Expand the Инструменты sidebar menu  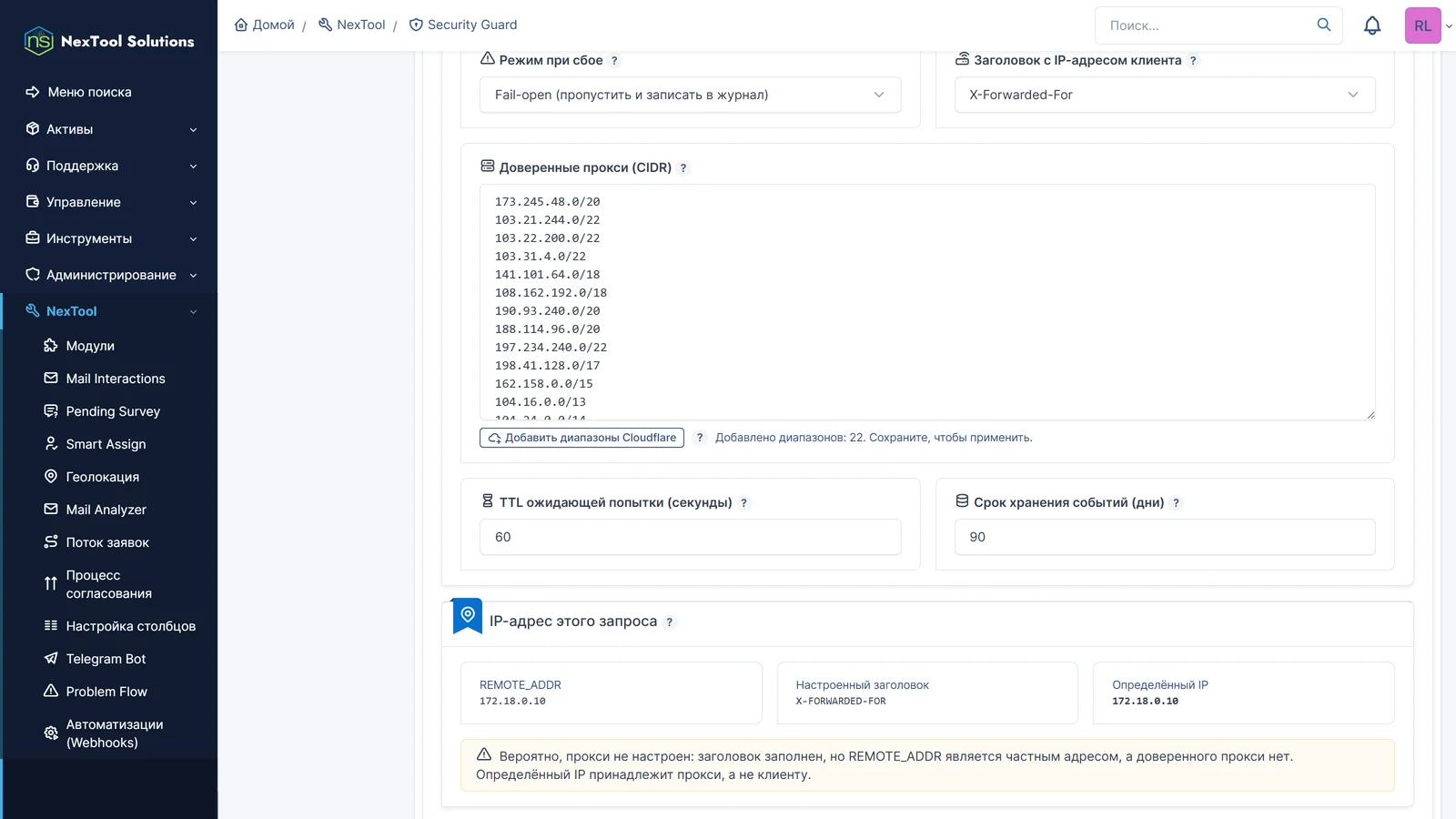pyautogui.click(x=109, y=238)
